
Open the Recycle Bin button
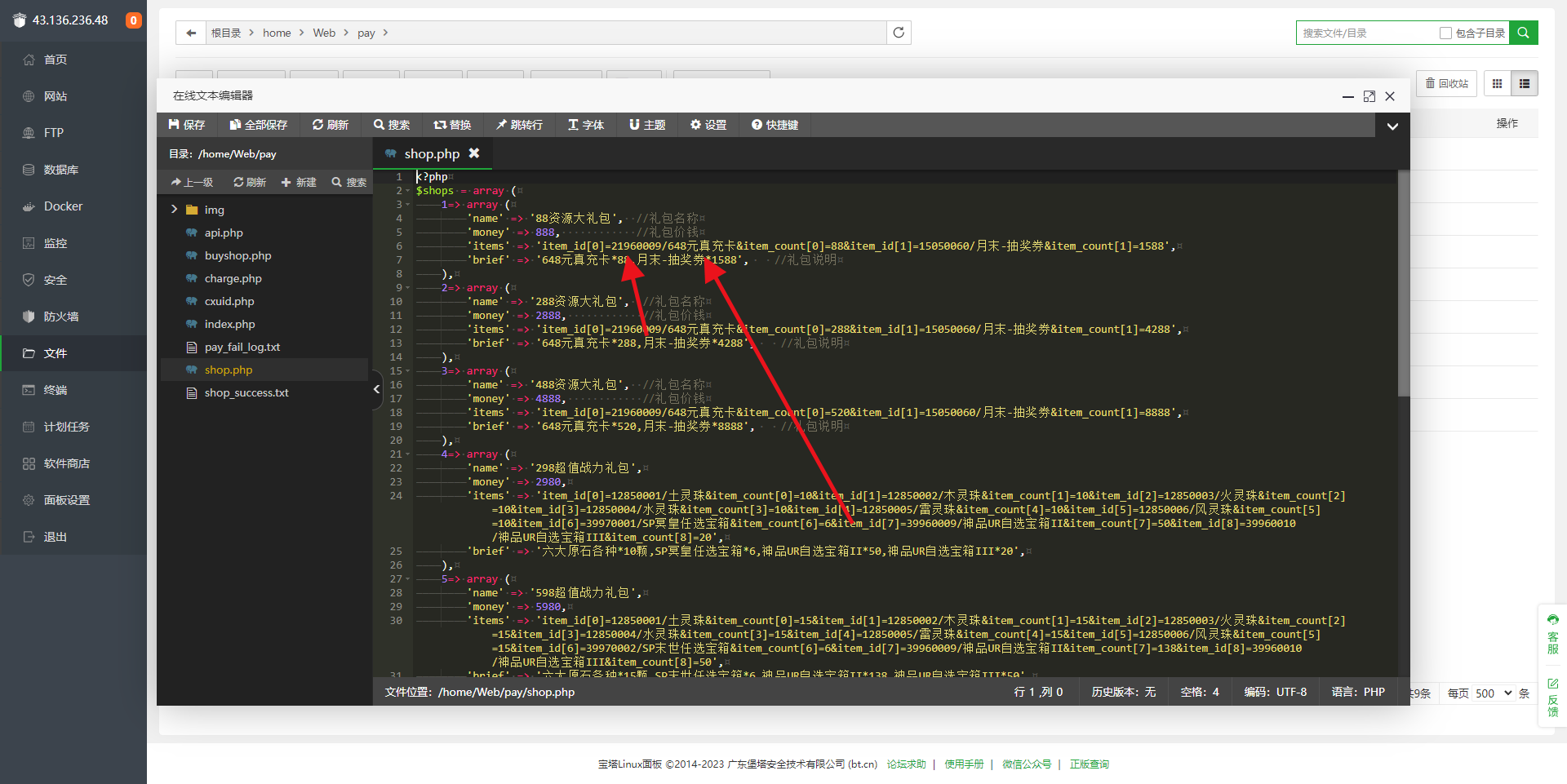(1446, 83)
